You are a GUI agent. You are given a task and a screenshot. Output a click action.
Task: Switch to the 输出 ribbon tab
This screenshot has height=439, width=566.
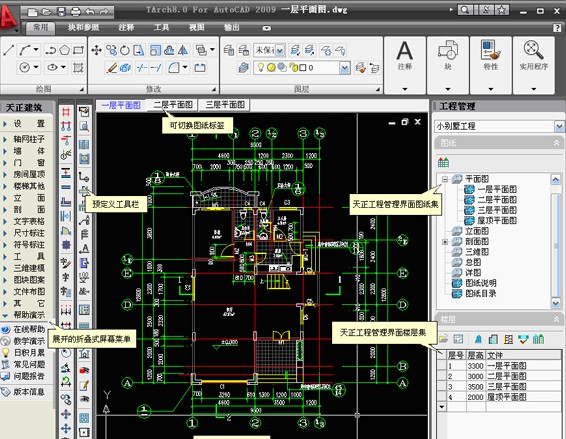click(x=231, y=27)
